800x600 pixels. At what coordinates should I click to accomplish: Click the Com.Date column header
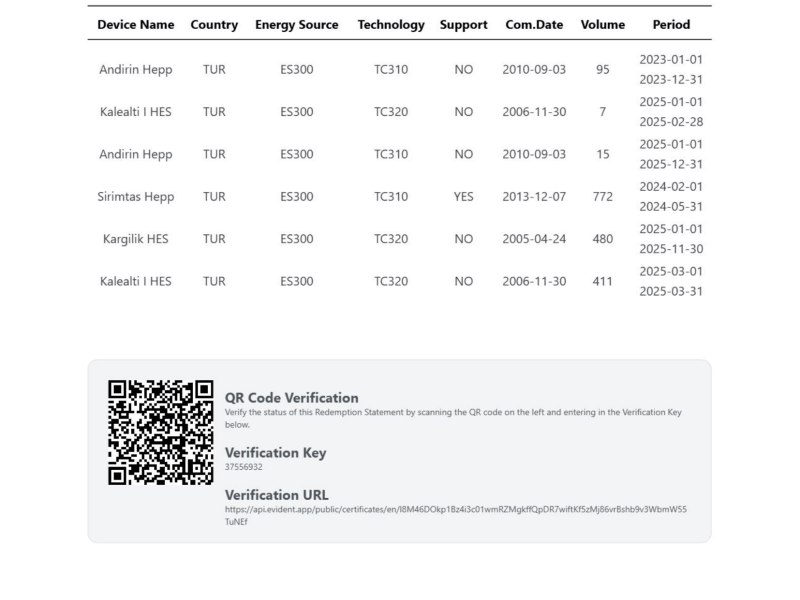point(534,24)
